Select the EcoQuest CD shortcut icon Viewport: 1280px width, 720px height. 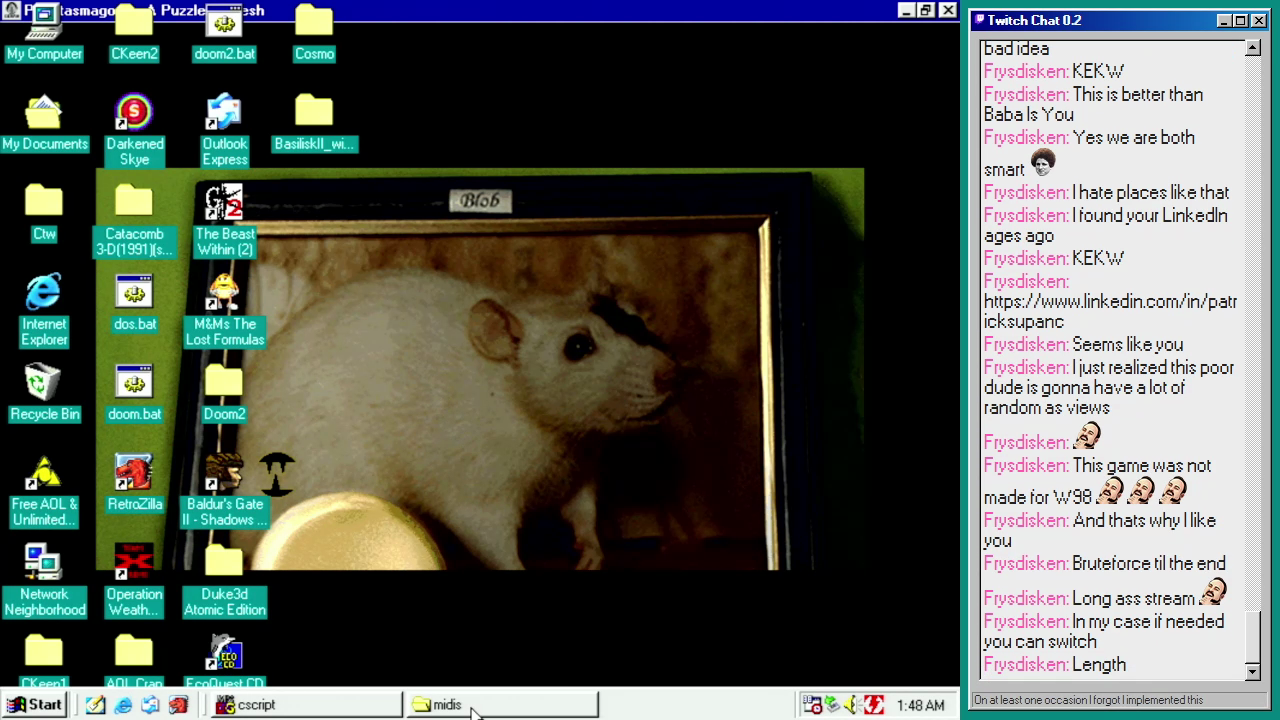[x=224, y=662]
